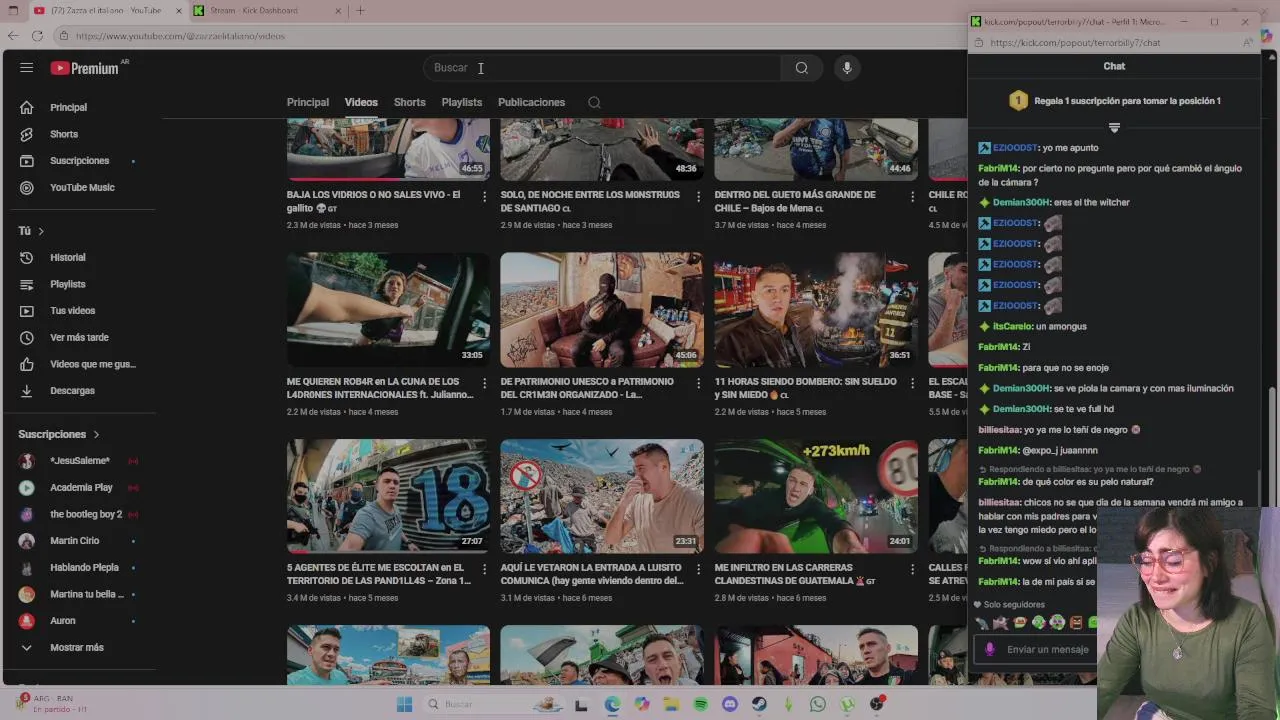Click Regala 1 suscripción banner
This screenshot has height=720, width=1280.
(x=1114, y=101)
